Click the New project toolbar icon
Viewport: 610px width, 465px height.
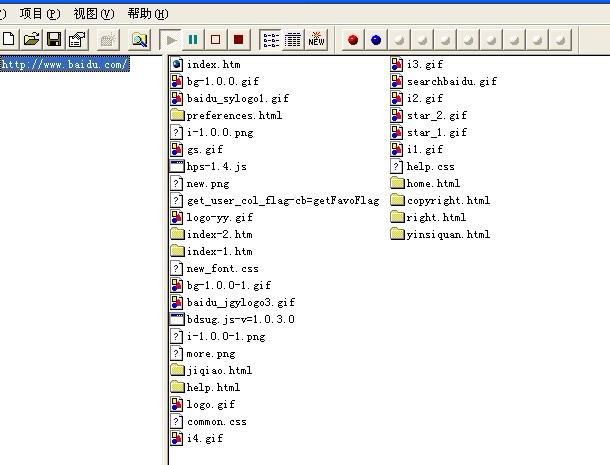point(9,40)
